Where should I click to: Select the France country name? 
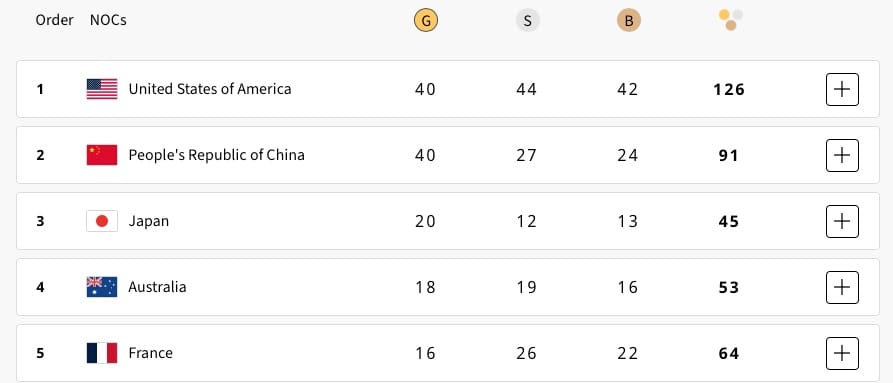click(x=150, y=353)
